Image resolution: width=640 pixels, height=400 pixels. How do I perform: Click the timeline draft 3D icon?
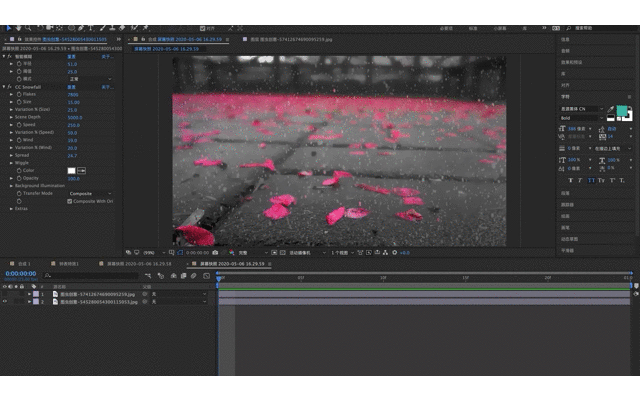click(161, 276)
